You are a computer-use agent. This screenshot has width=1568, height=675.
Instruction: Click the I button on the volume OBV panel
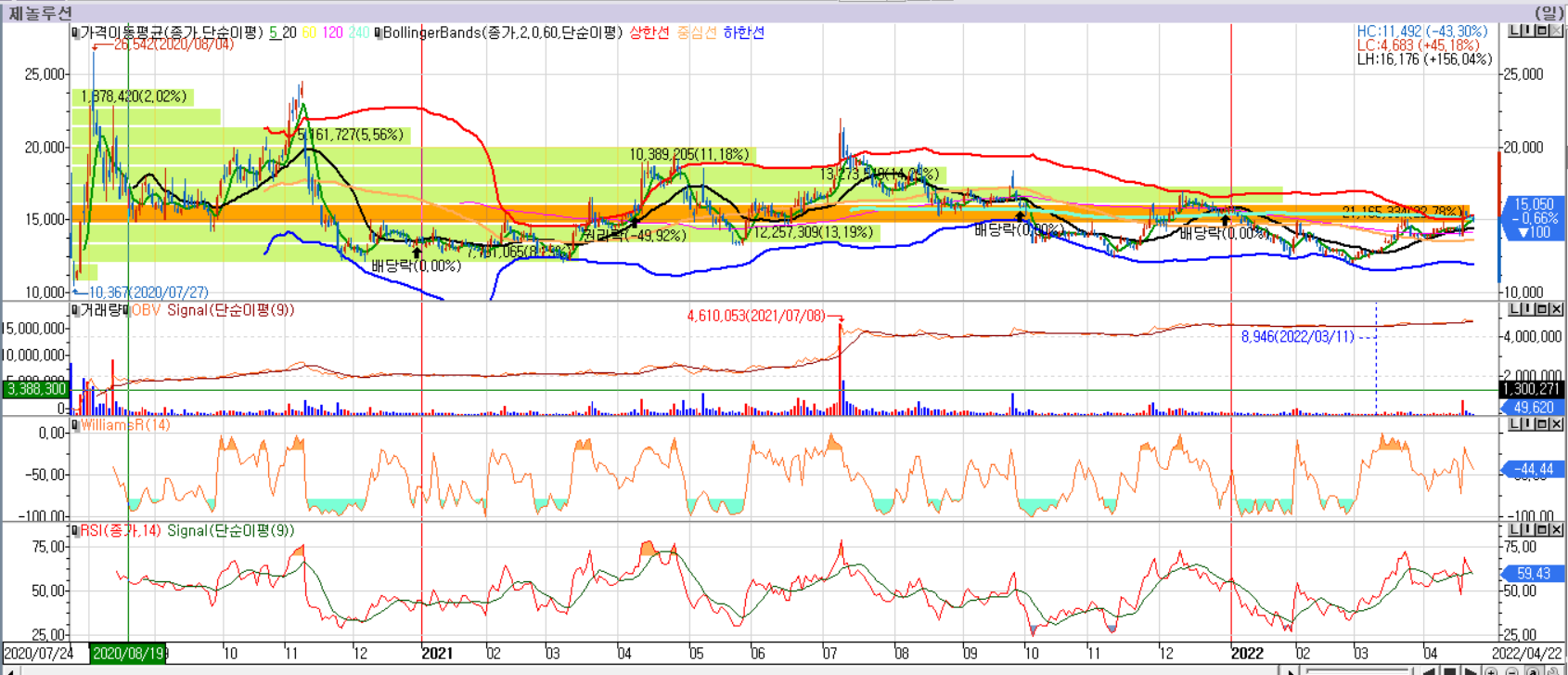tap(1528, 309)
